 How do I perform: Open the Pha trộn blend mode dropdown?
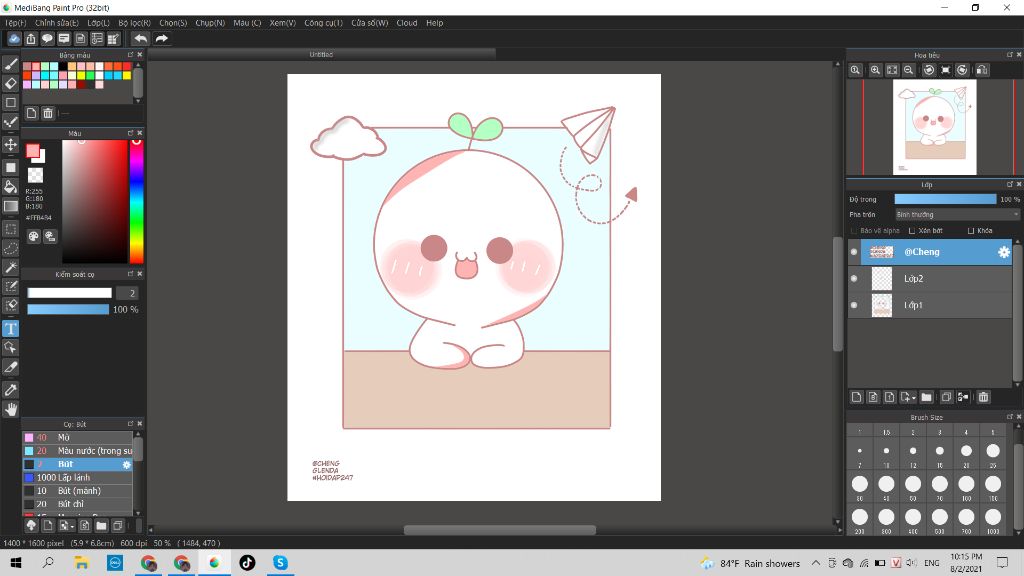[x=957, y=214]
